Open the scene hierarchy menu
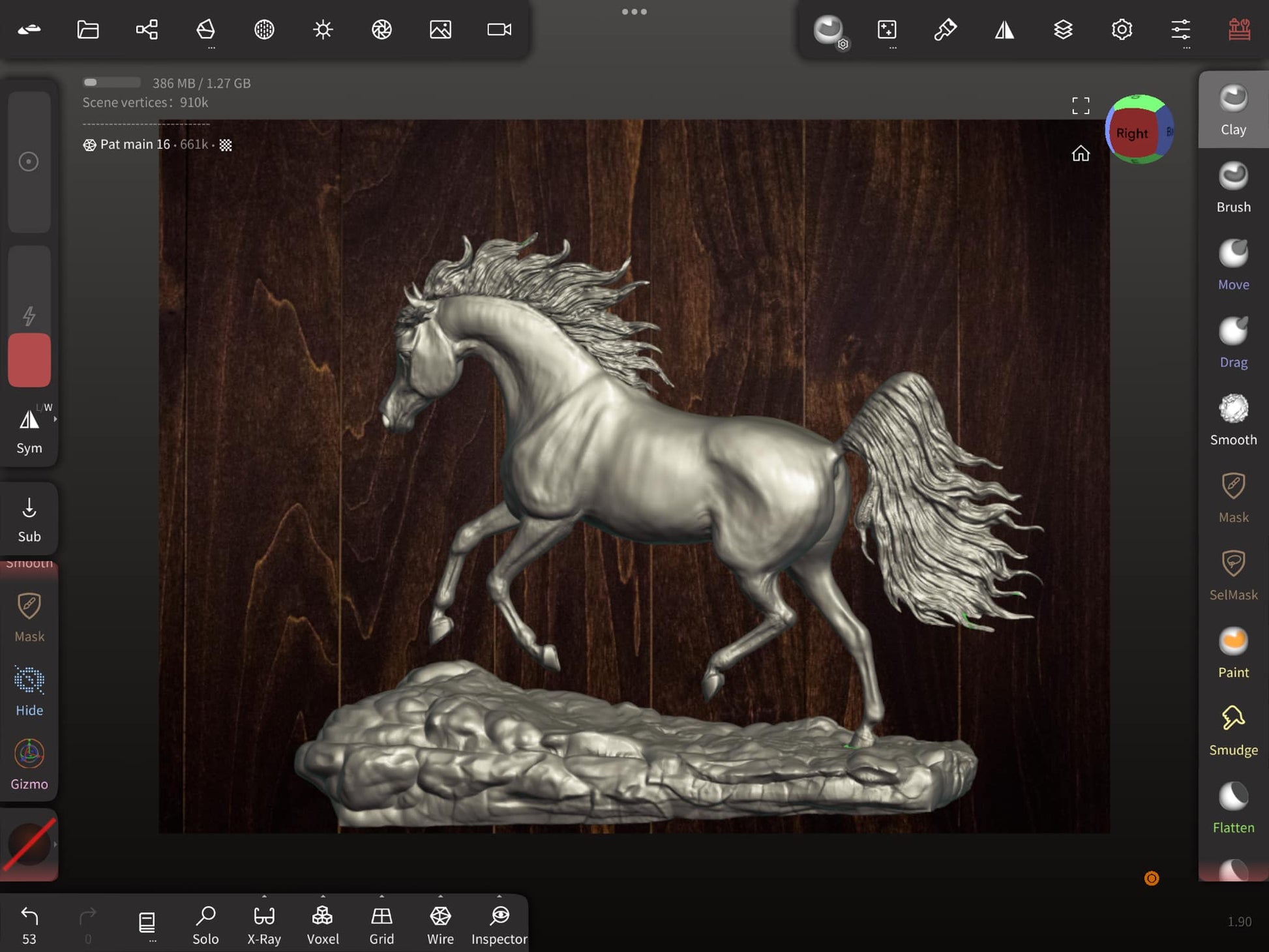The width and height of the screenshot is (1269, 952). 147,29
